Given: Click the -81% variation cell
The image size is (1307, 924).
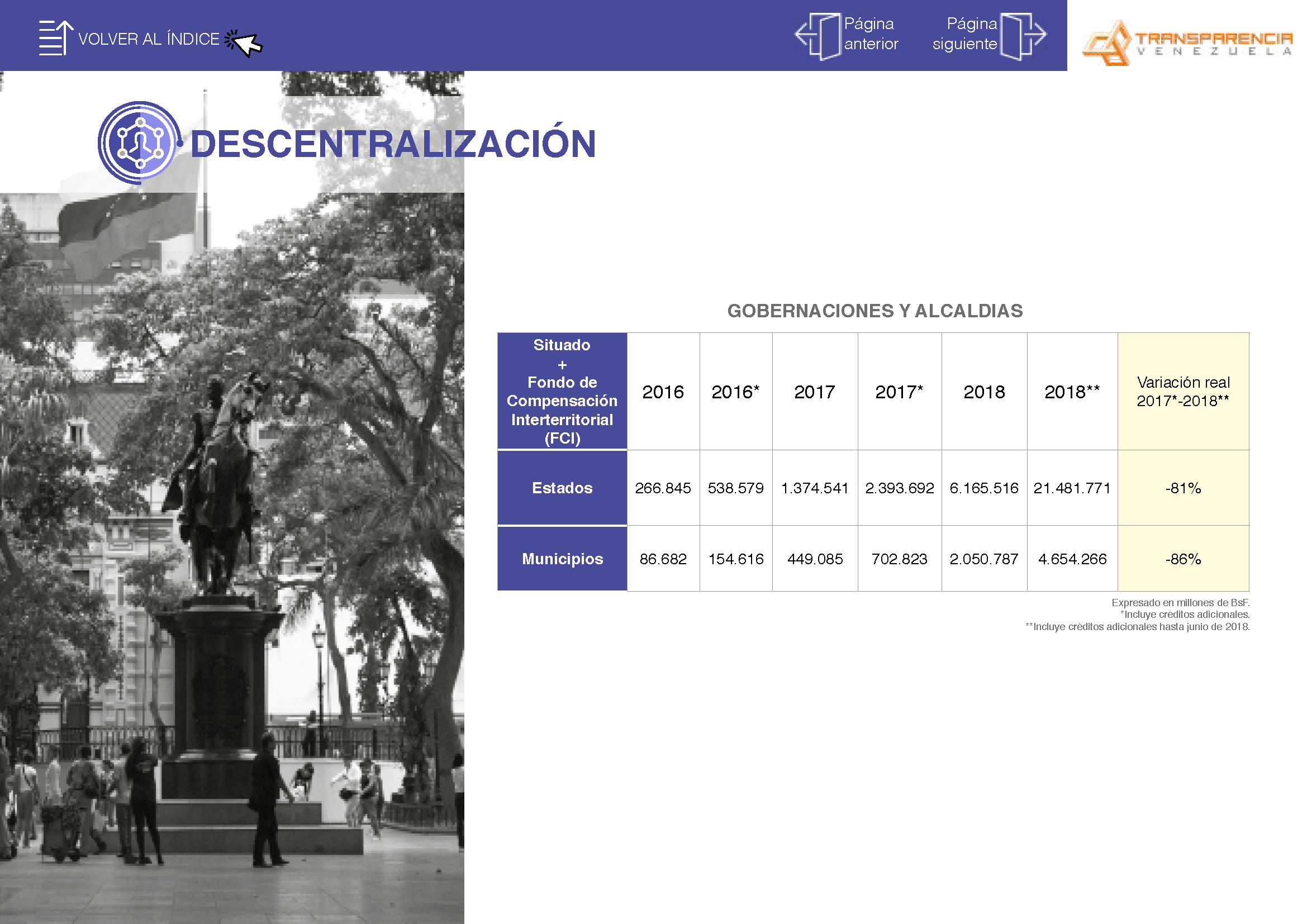Looking at the screenshot, I should (1183, 488).
